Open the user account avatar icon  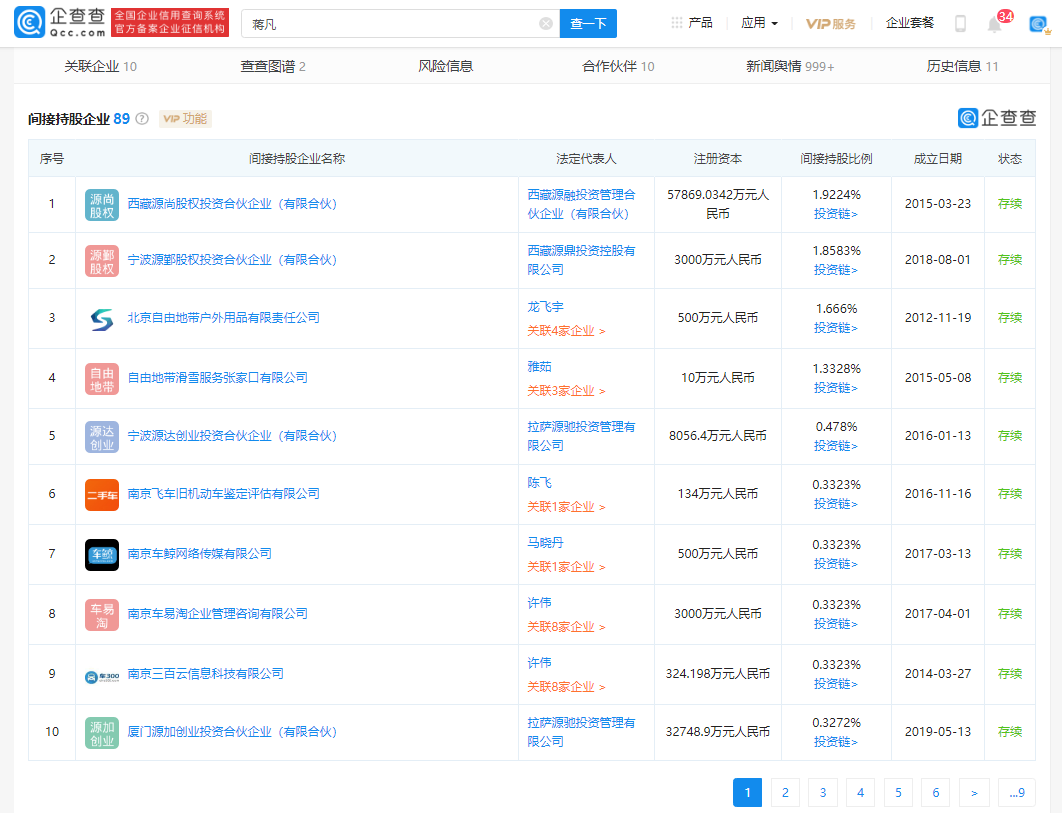click(x=1038, y=24)
